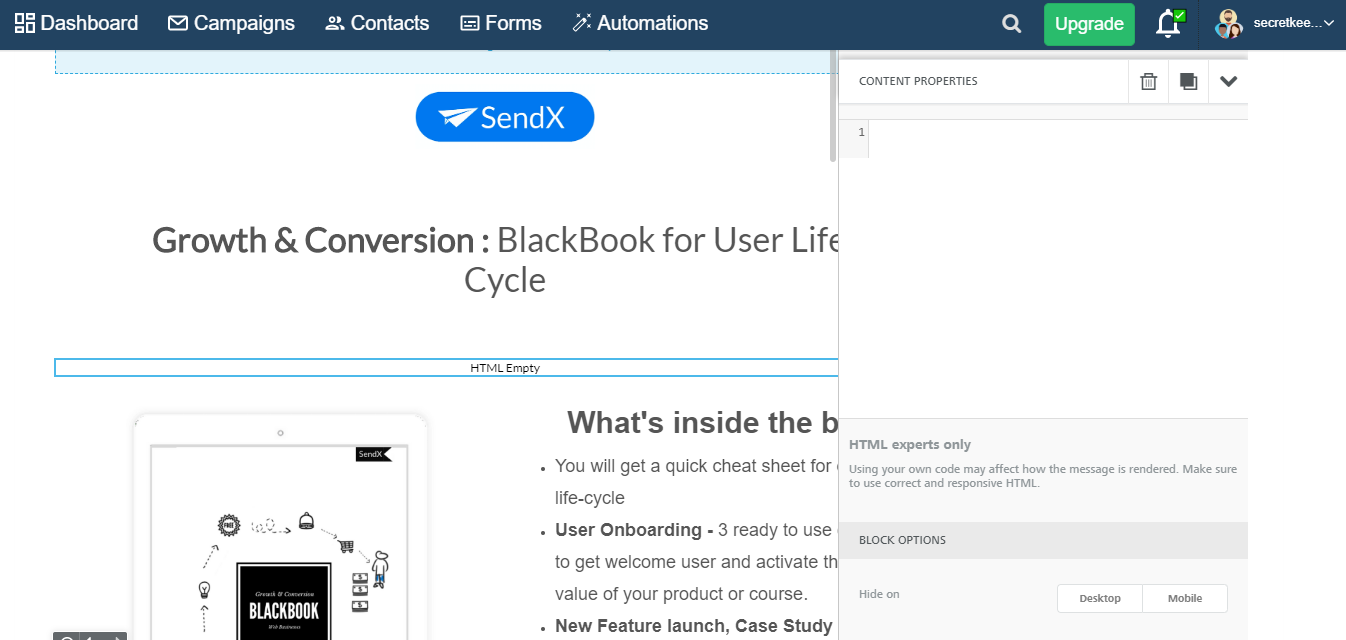Viewport: 1346px width, 640px height.
Task: Open the Contacts section
Action: coord(377,23)
